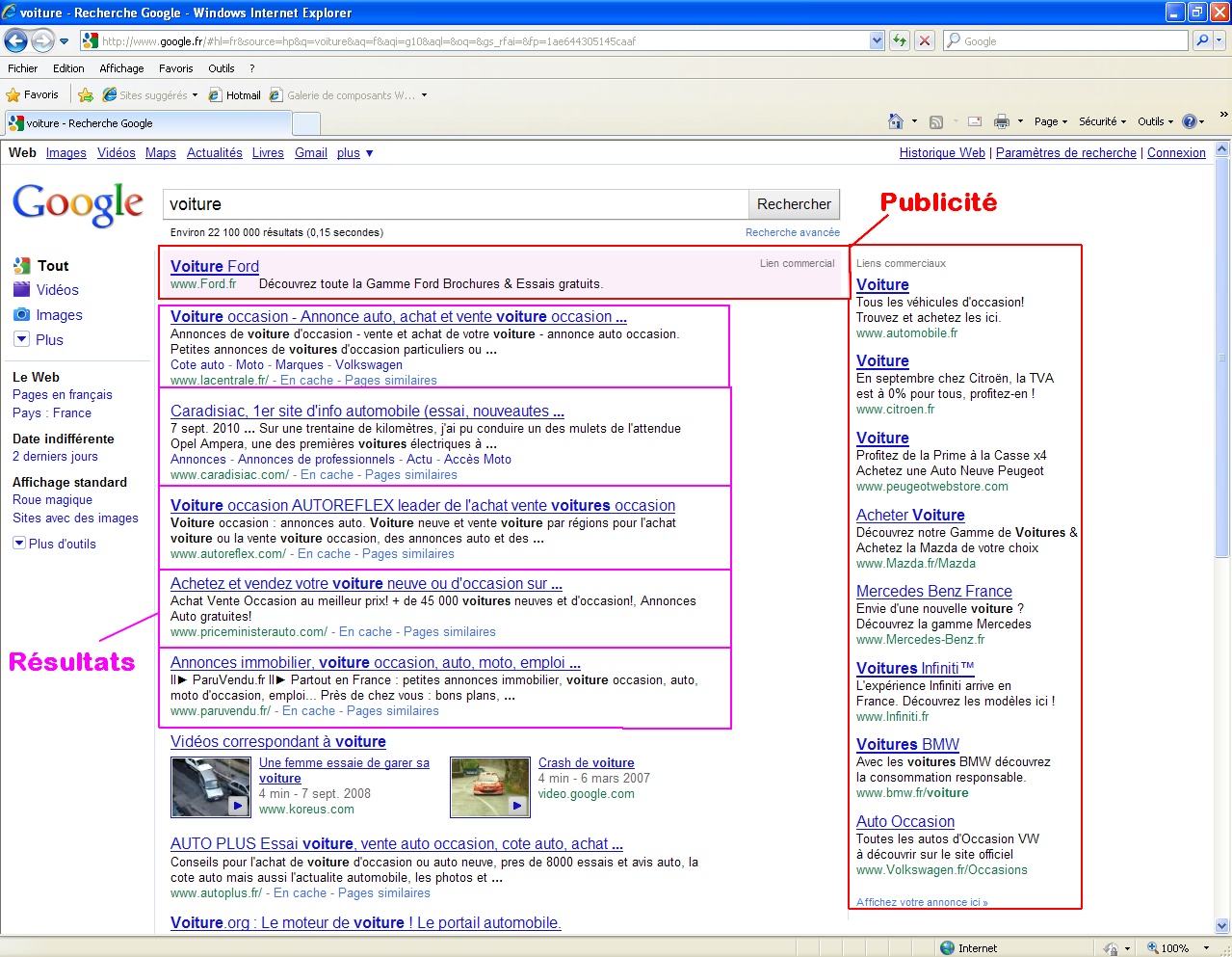This screenshot has height=957, width=1232.
Task: Open the address bar history dropdown
Action: 877,40
